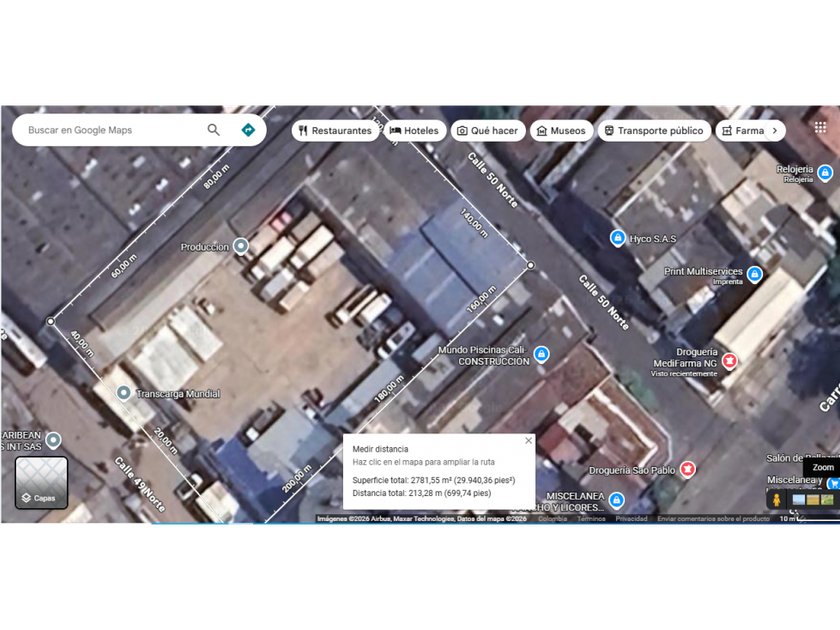Open the Google apps grid
Viewport: 840px width, 630px height.
[820, 128]
